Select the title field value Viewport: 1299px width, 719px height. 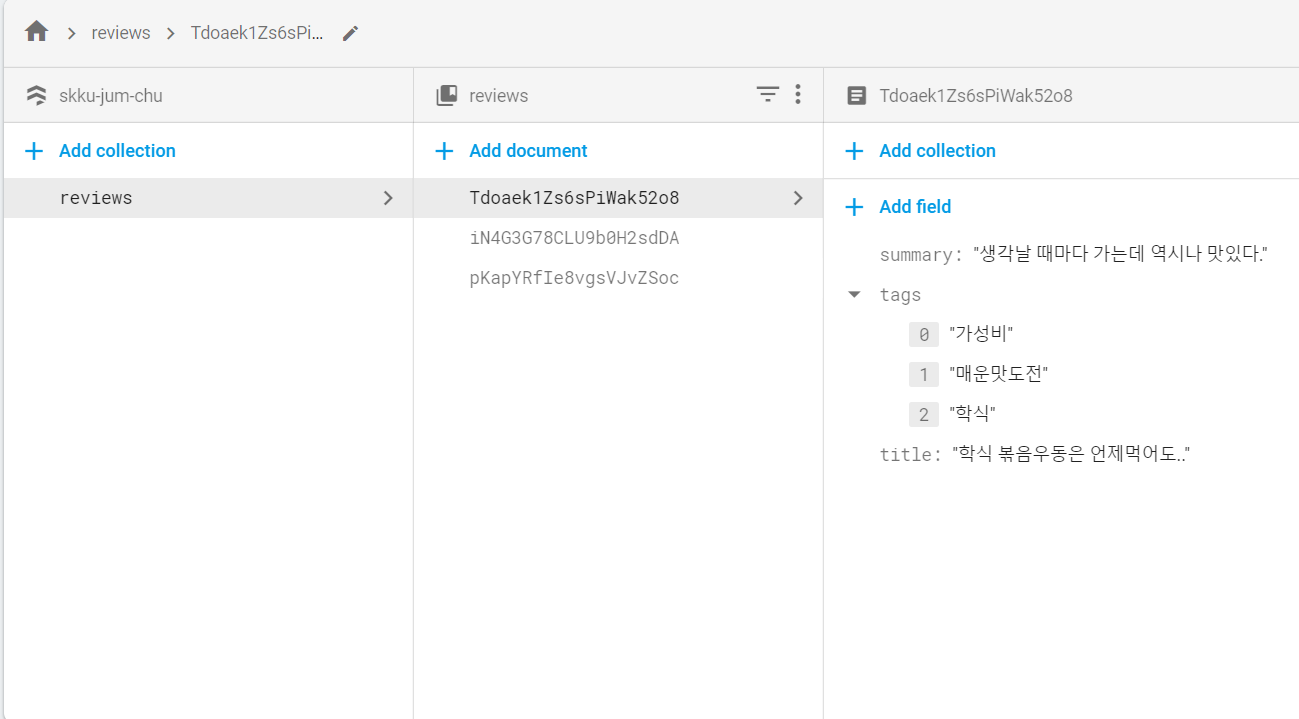(1070, 454)
